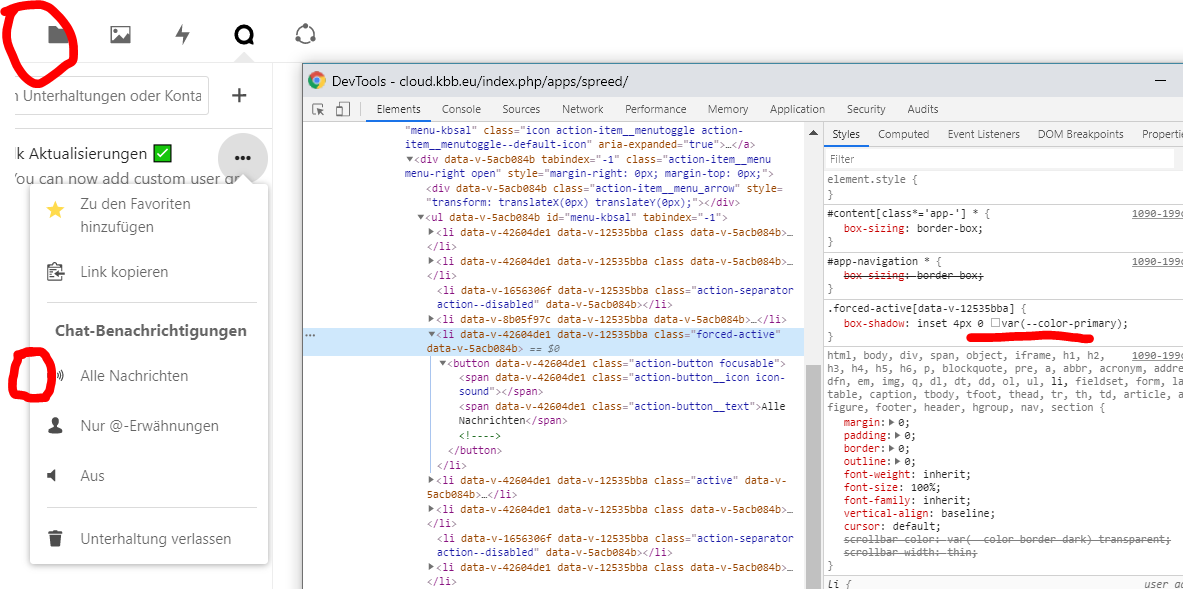Image resolution: width=1183 pixels, height=589 pixels.
Task: Open the Photos app icon in Nextcloud header
Action: (121, 35)
